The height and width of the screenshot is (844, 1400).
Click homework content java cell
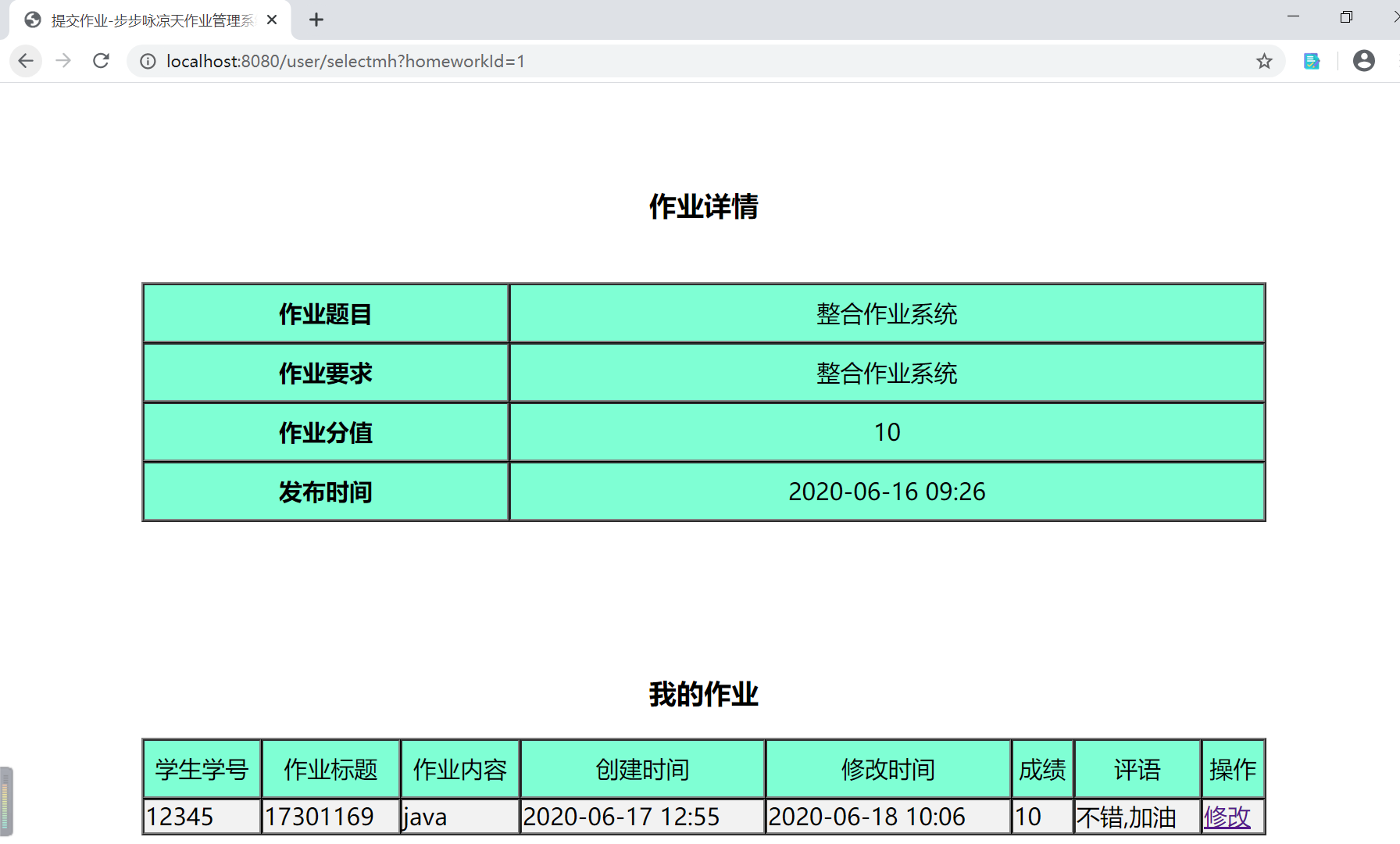pos(460,817)
